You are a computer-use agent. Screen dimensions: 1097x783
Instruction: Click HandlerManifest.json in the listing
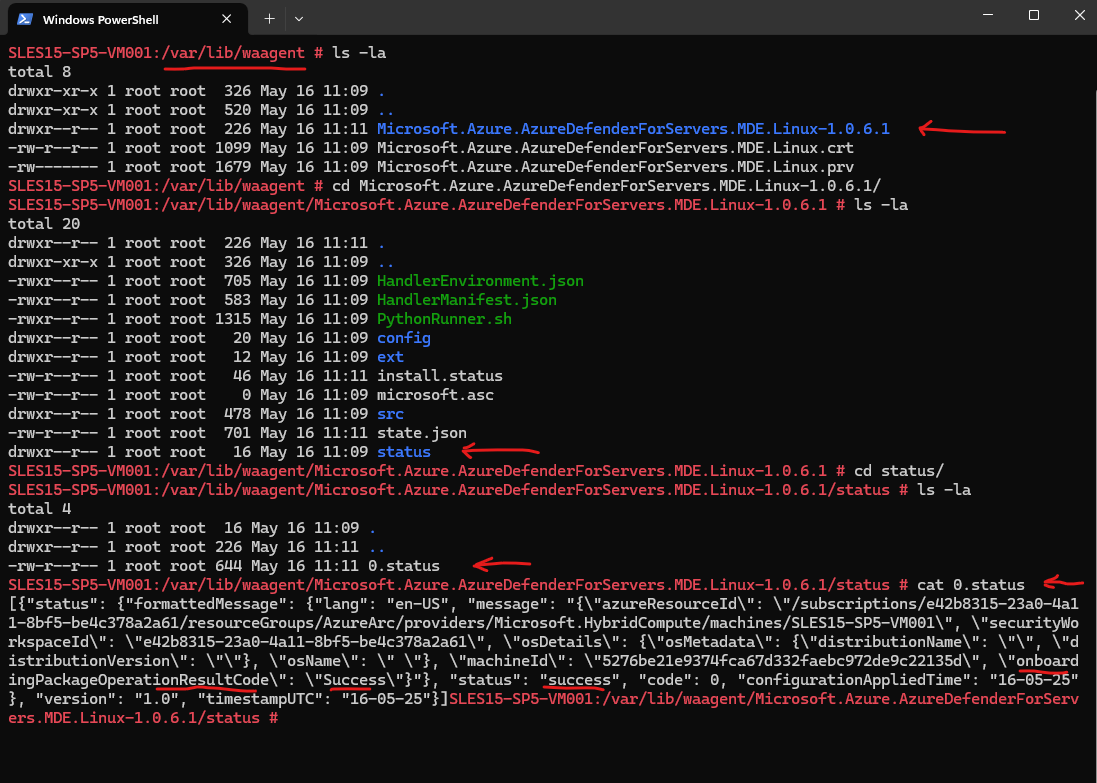pos(467,299)
